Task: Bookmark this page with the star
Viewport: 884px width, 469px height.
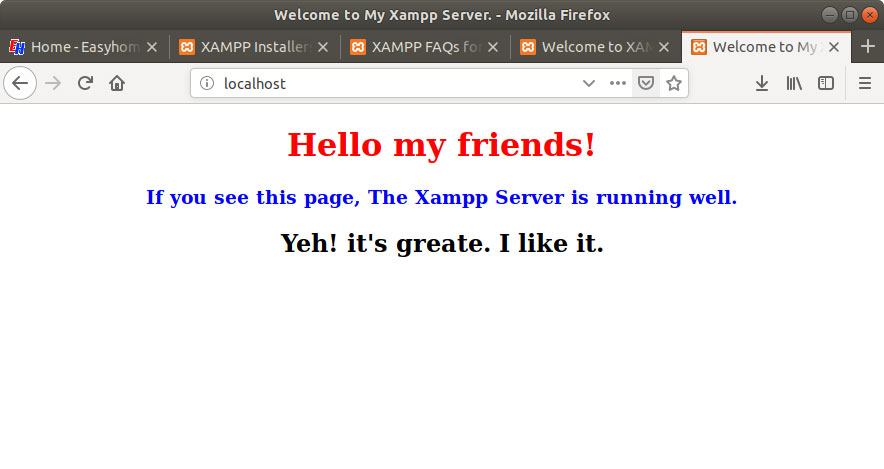Action: 674,83
